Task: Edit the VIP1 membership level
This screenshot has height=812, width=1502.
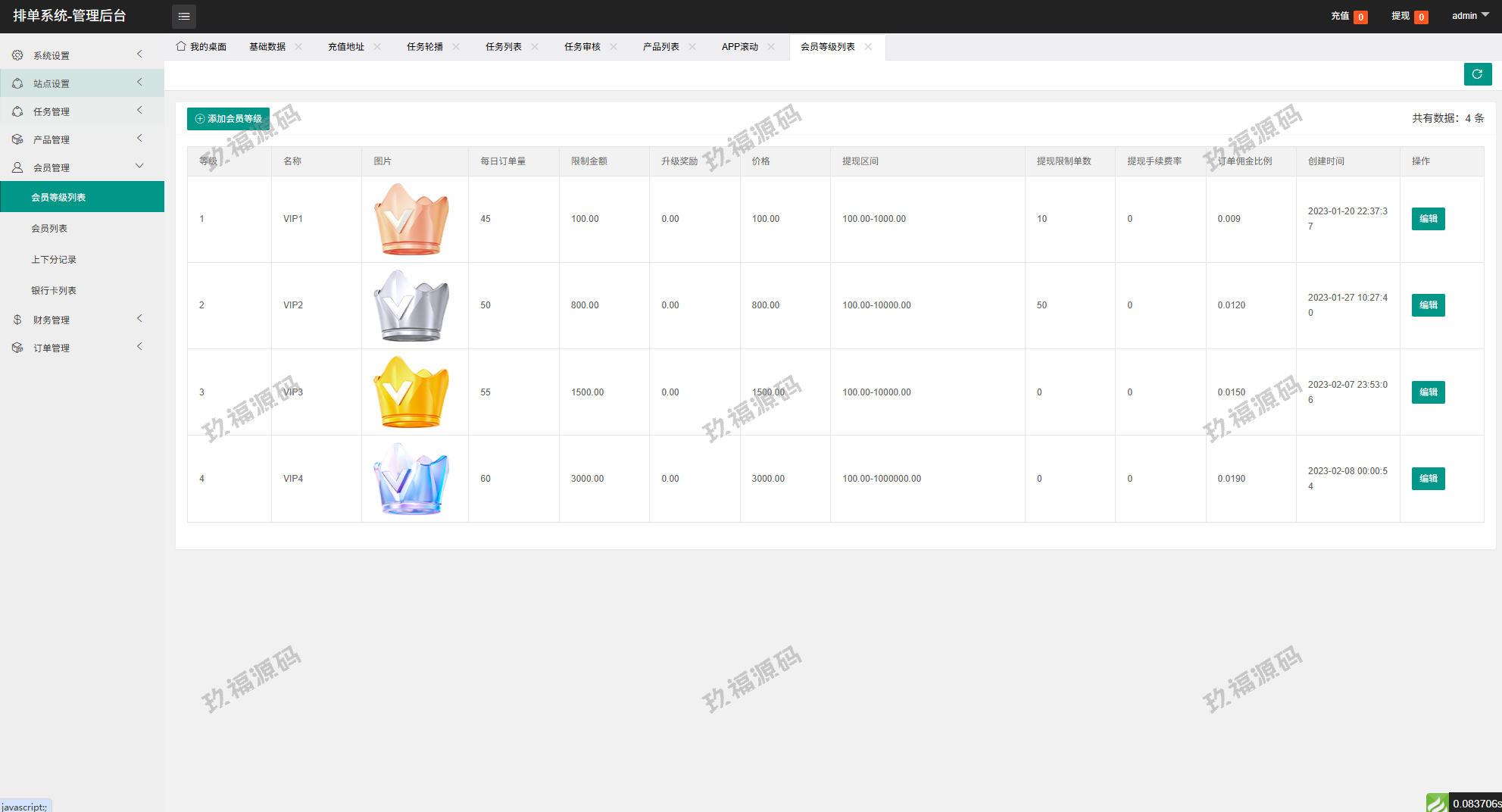Action: tap(1428, 219)
